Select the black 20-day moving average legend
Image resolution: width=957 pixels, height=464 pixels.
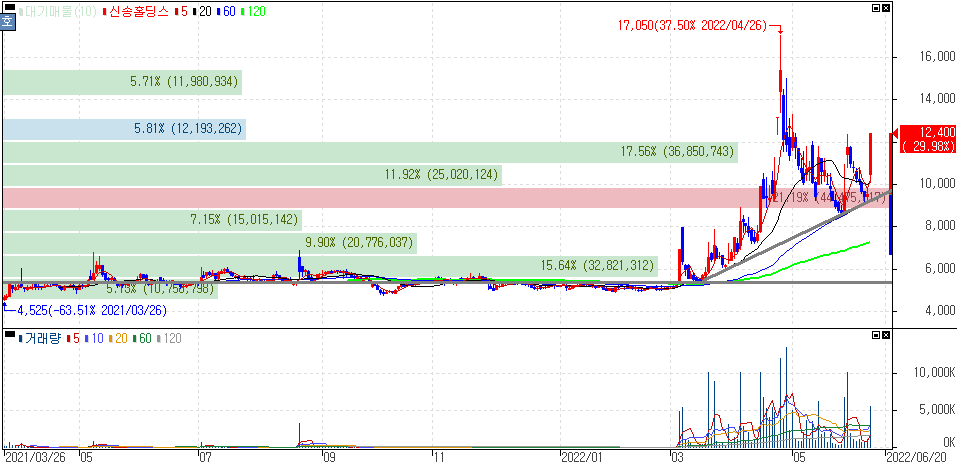pyautogui.click(x=200, y=12)
